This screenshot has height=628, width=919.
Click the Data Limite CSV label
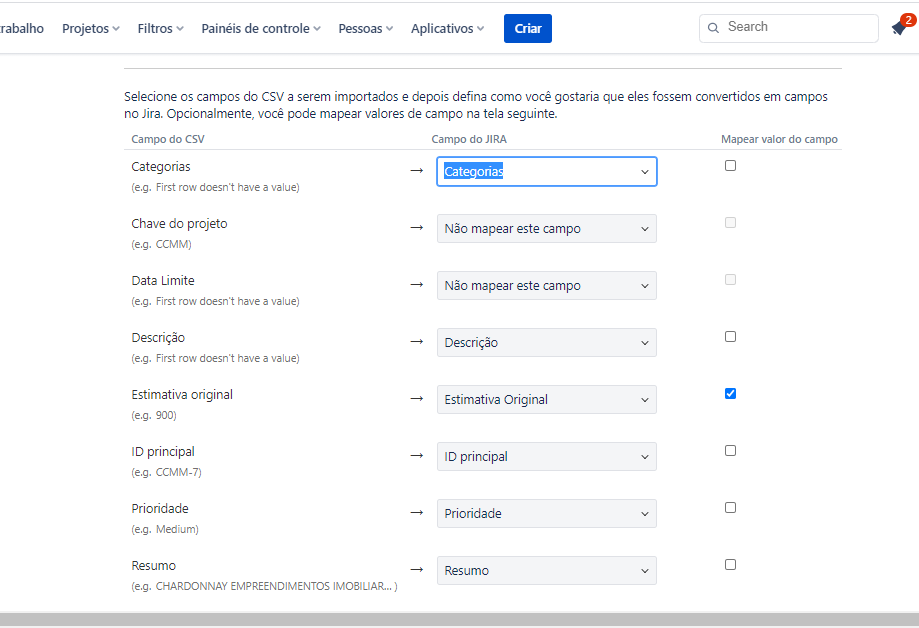(163, 280)
